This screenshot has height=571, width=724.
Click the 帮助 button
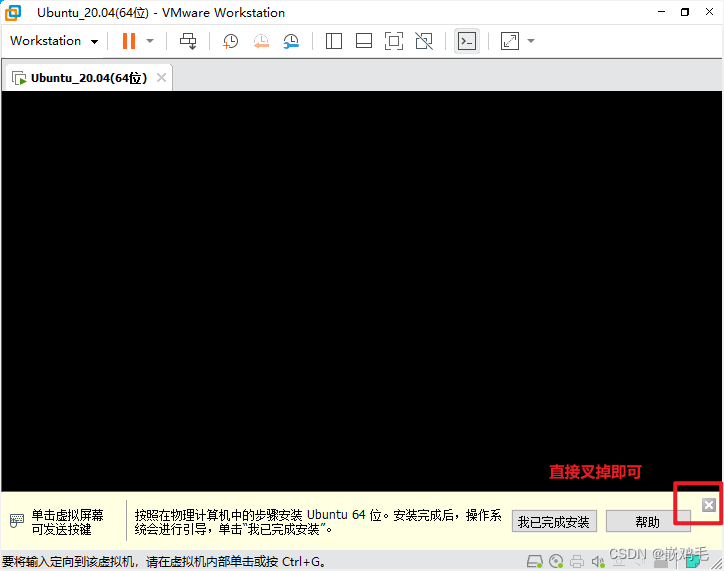click(x=648, y=522)
